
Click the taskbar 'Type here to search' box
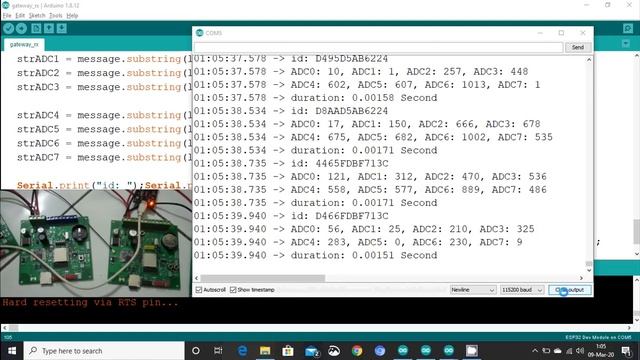(x=104, y=351)
